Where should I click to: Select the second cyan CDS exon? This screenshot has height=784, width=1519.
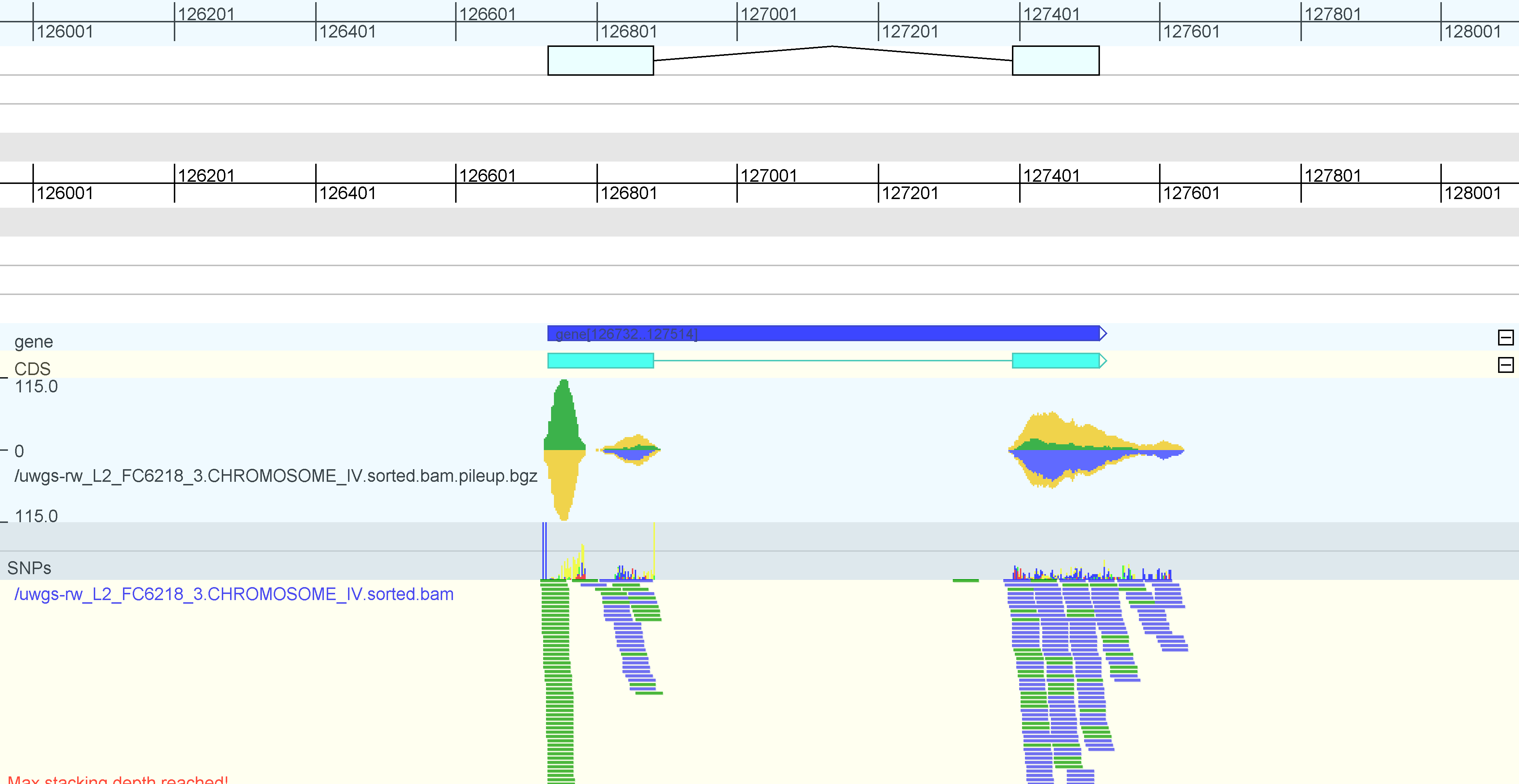1056,361
